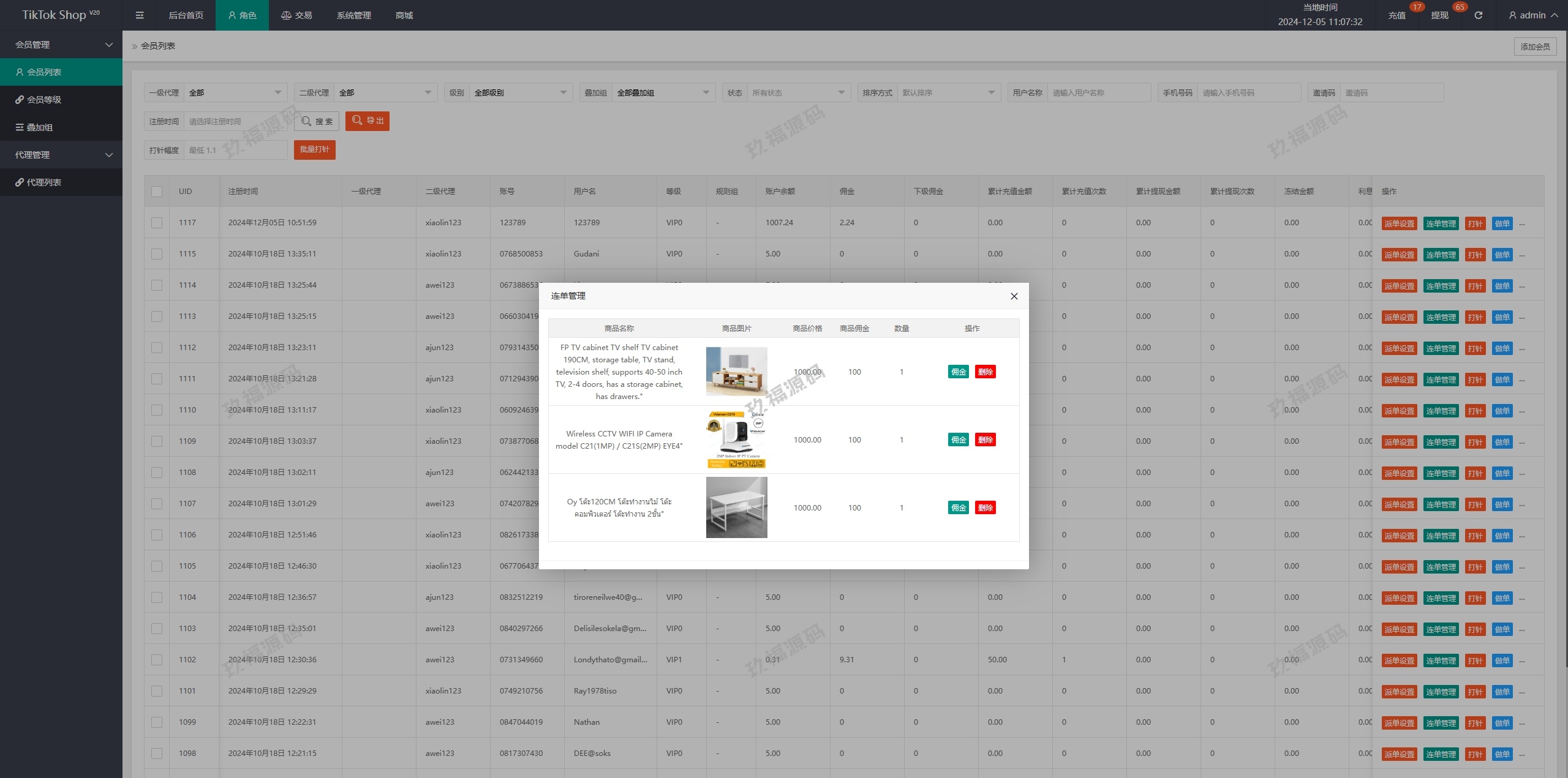1568x778 pixels.
Task: Click 佣金 button for FP TV cabinet item
Action: [958, 372]
